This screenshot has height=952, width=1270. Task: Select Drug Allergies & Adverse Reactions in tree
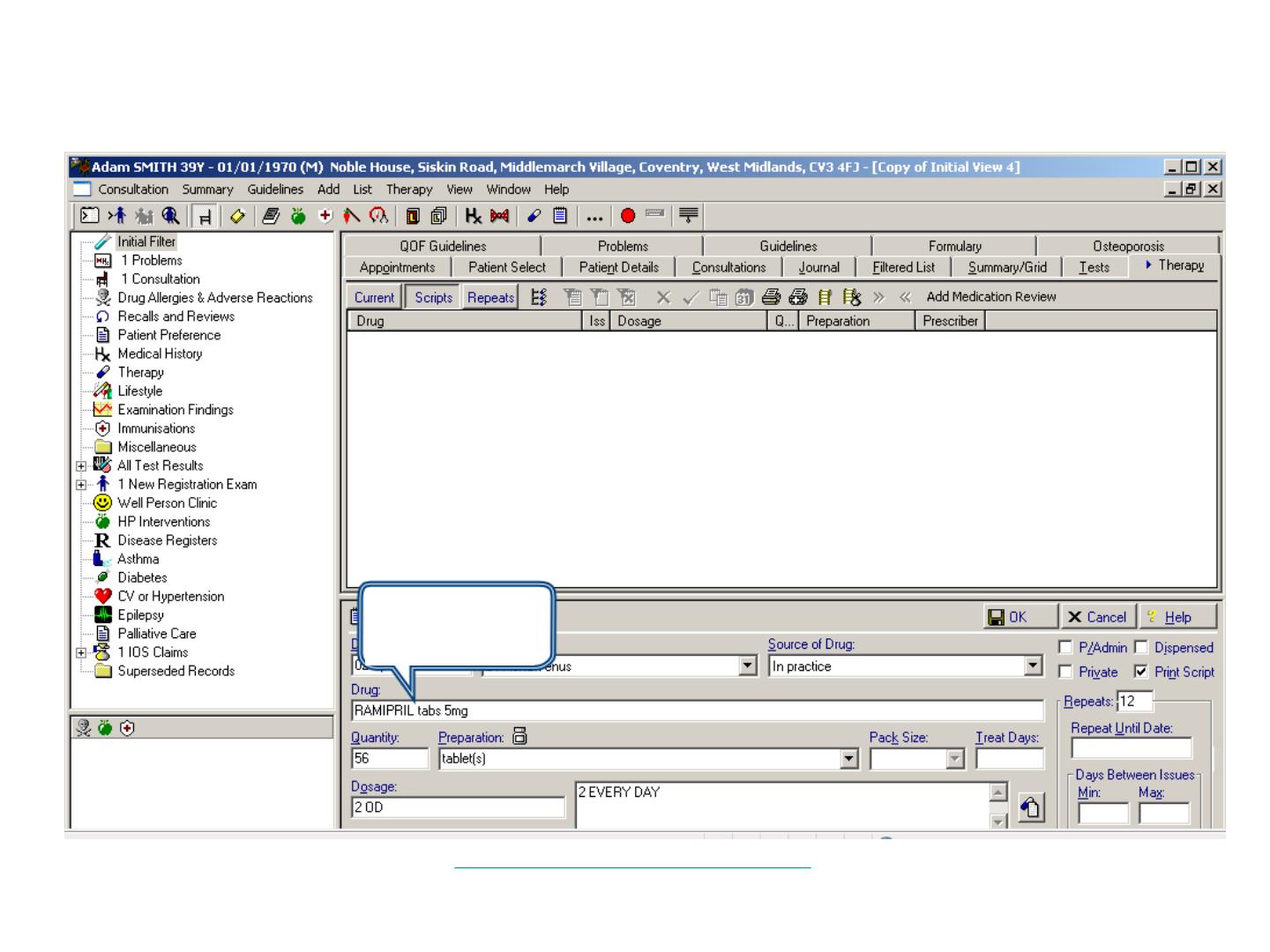coord(214,298)
